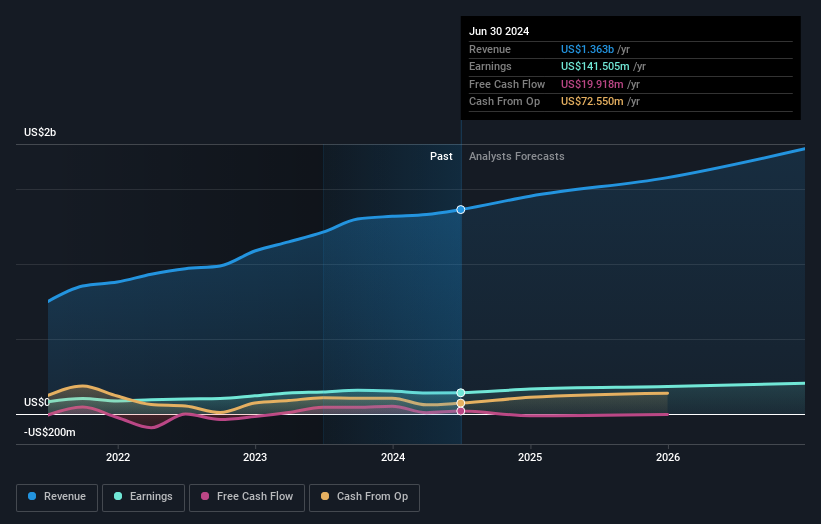Click the Earnings row label in tooltip
This screenshot has width=821, height=524.
click(490, 66)
